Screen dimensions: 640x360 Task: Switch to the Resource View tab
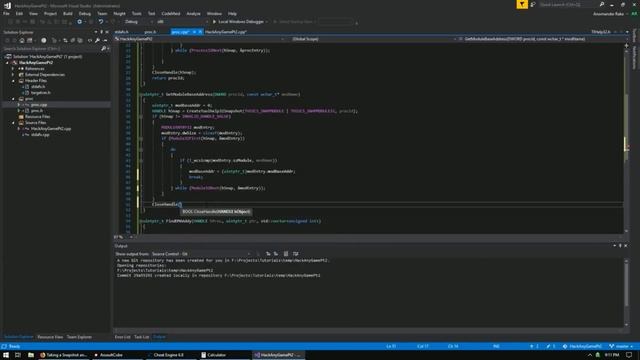point(50,337)
